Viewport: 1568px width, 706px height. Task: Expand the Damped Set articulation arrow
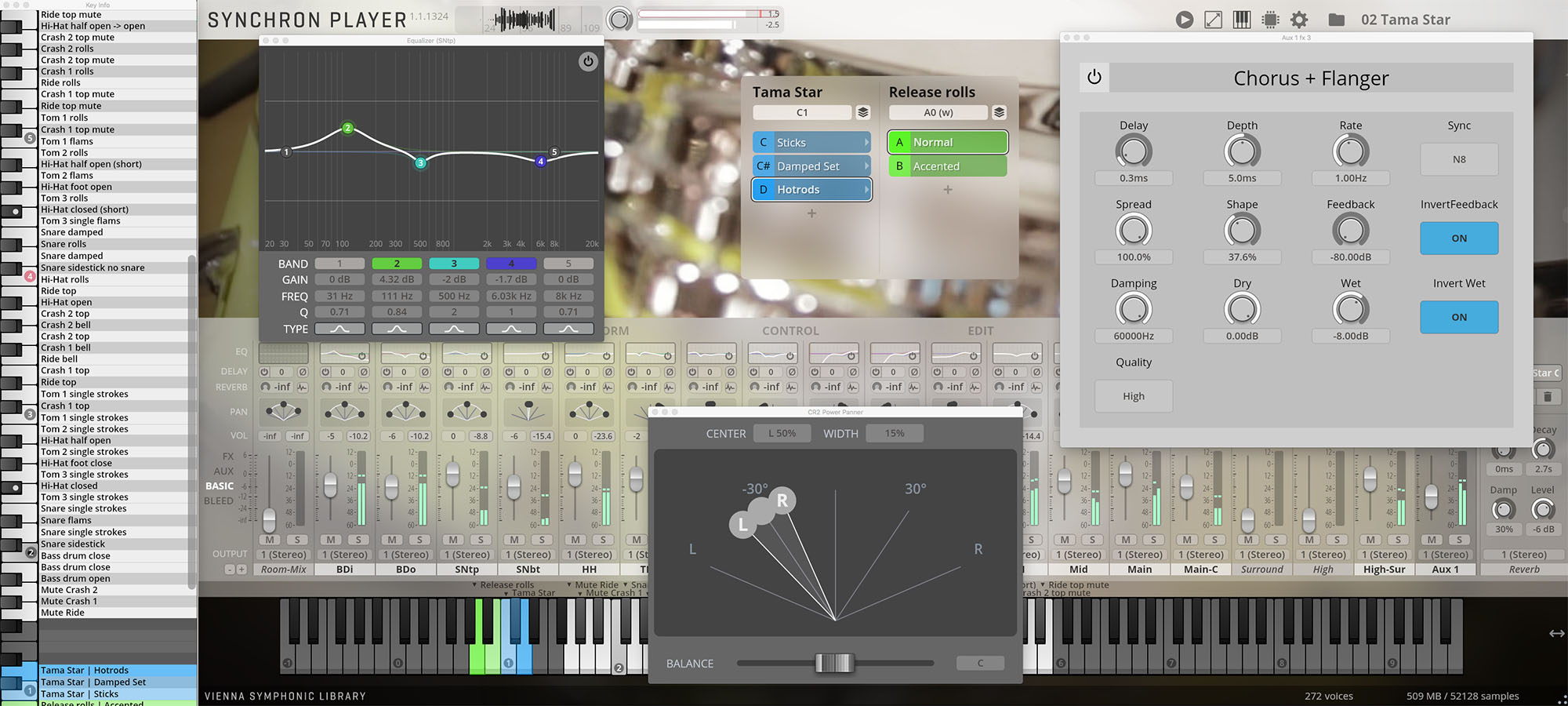[x=866, y=166]
